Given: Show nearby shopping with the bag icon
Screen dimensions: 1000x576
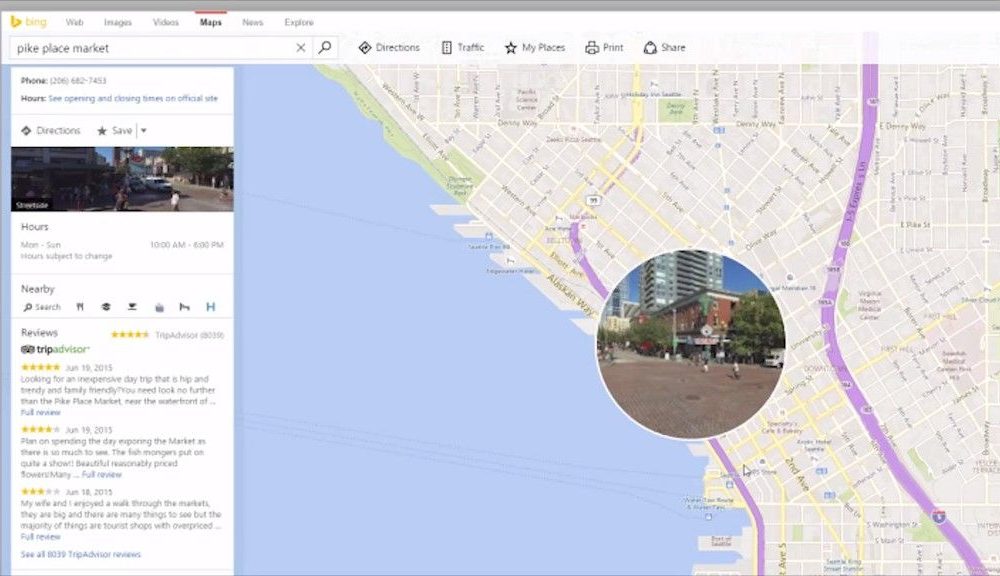Looking at the screenshot, I should coord(159,307).
